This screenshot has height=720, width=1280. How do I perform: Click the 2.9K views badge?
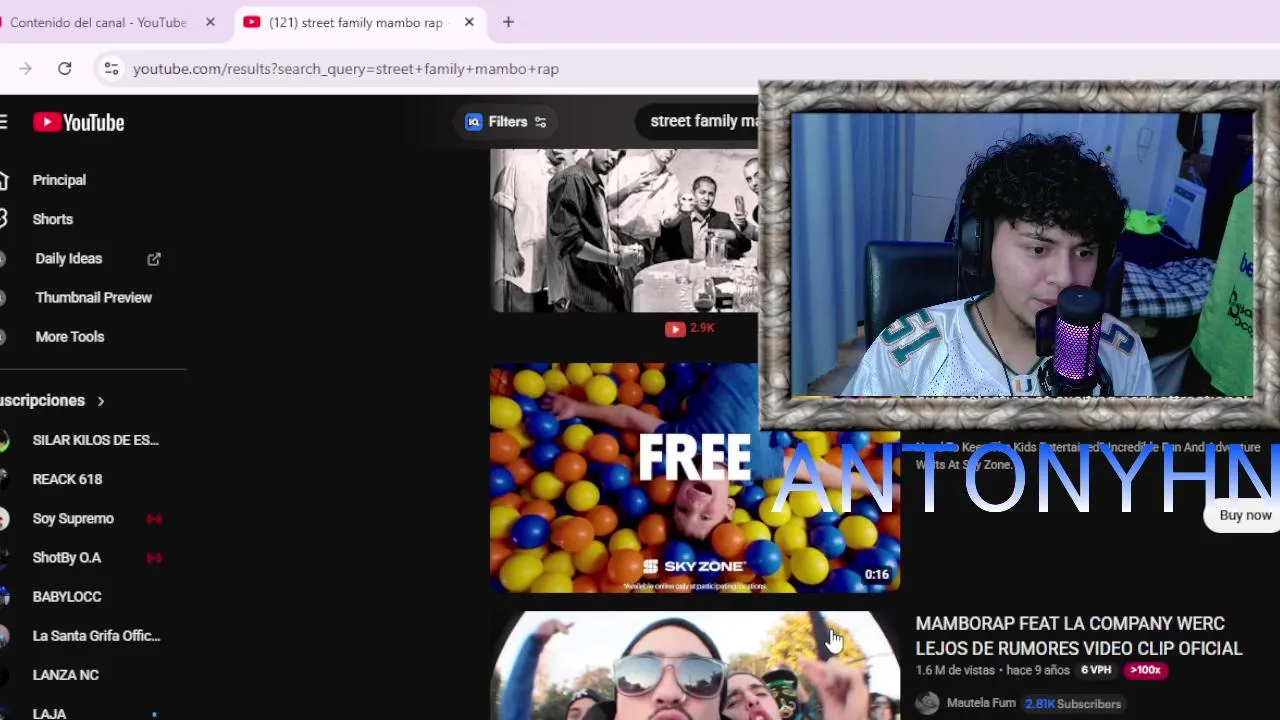coord(690,328)
